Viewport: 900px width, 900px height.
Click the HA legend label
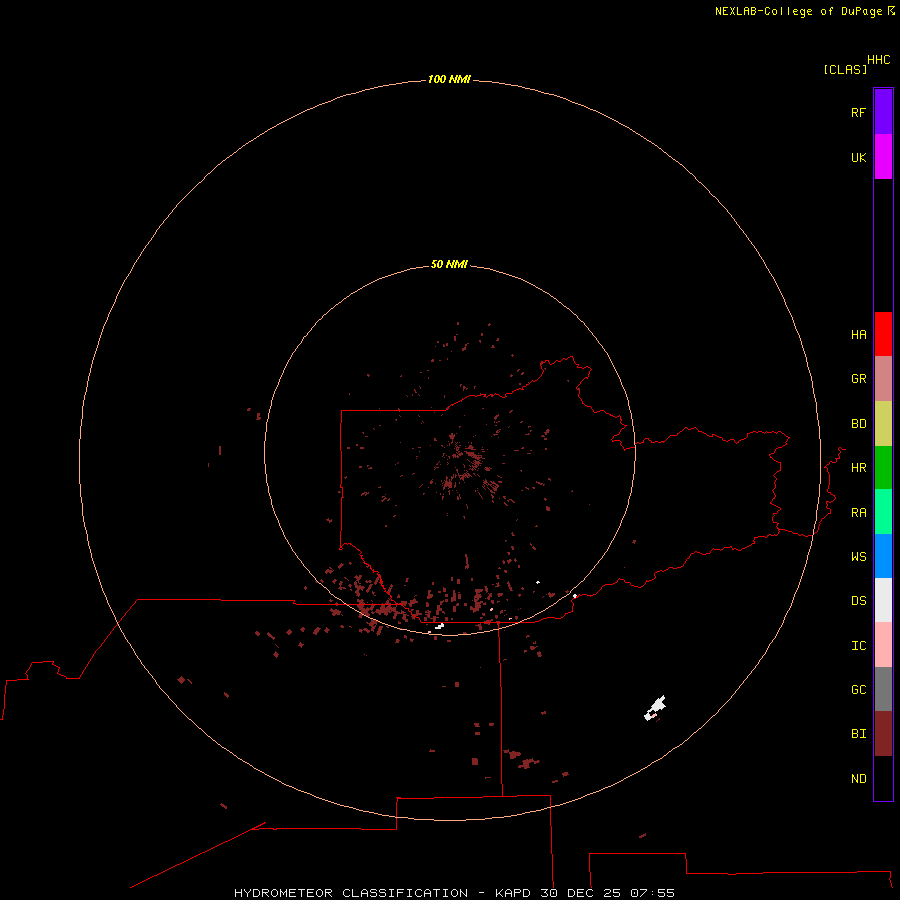point(858,335)
